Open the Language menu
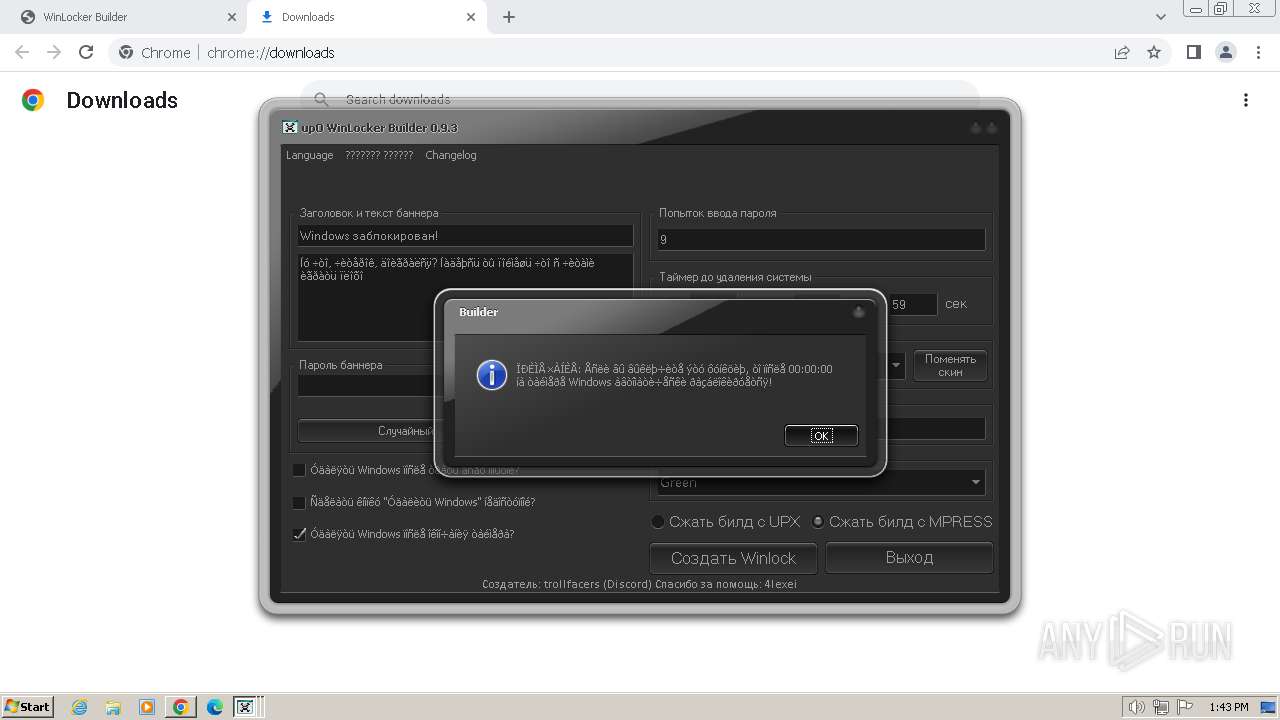Image resolution: width=1280 pixels, height=720 pixels. click(x=309, y=155)
